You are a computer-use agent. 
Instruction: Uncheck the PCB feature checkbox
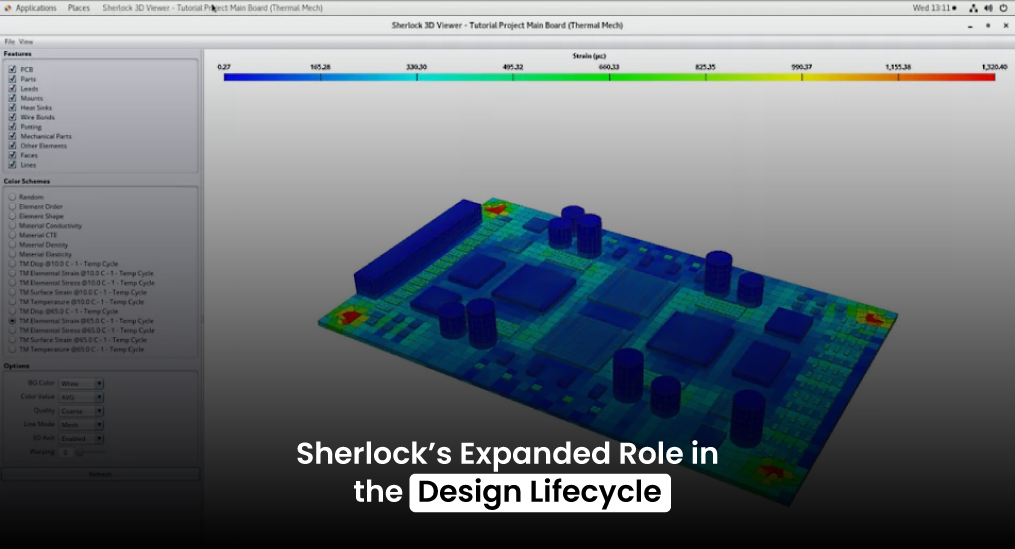(x=12, y=69)
